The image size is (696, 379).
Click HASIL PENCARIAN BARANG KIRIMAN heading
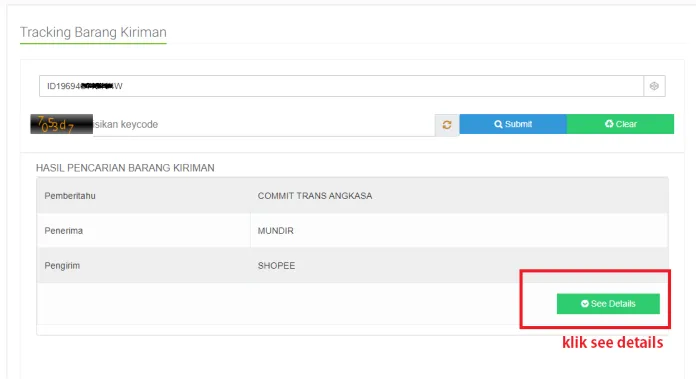point(125,168)
